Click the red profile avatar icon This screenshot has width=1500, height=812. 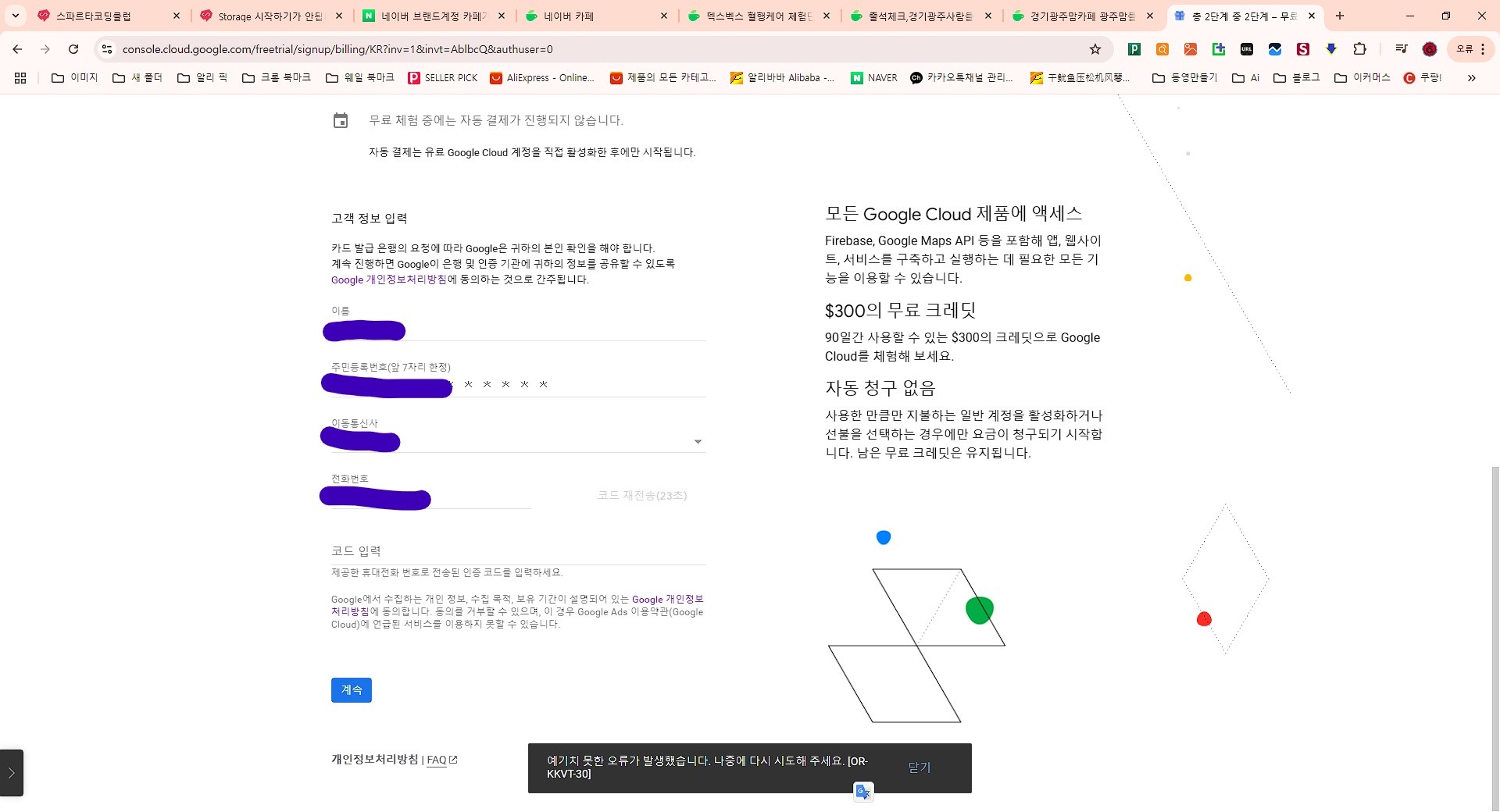pyautogui.click(x=1430, y=49)
